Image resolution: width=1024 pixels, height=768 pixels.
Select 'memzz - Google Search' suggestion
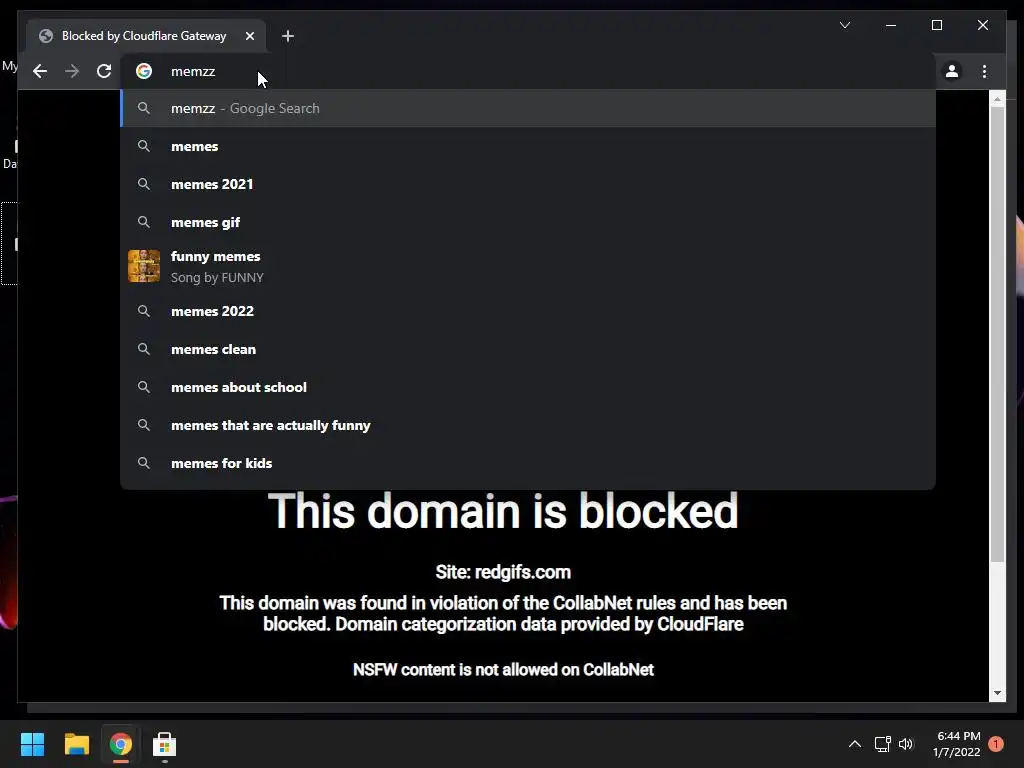(x=528, y=108)
